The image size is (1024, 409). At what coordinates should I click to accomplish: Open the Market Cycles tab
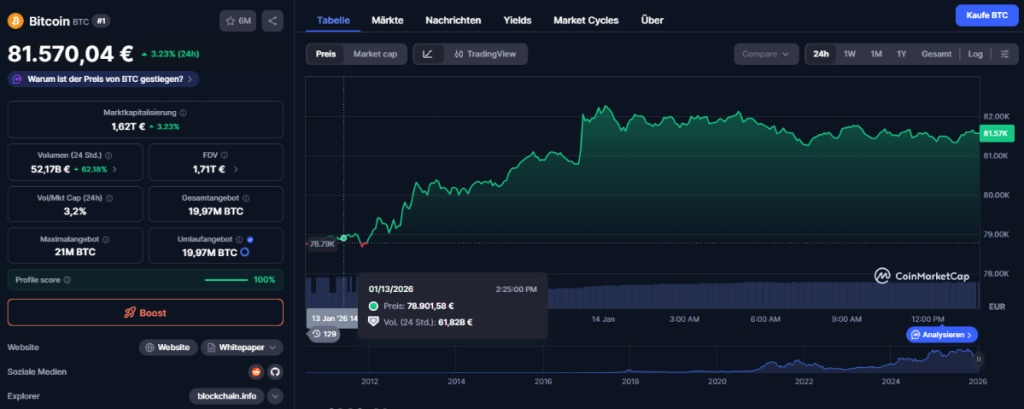click(586, 20)
